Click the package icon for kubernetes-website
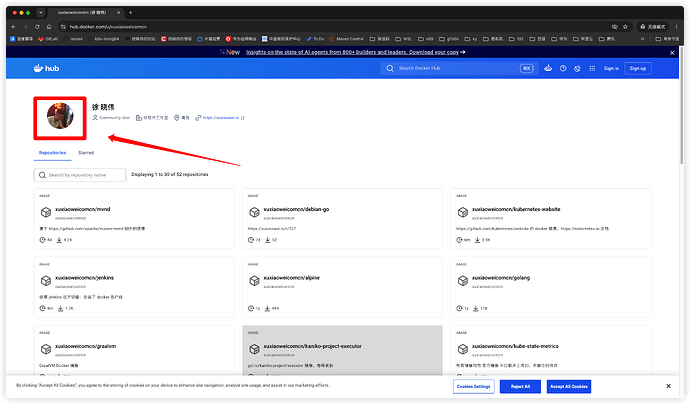Image resolution: width=690 pixels, height=404 pixels. tap(462, 213)
